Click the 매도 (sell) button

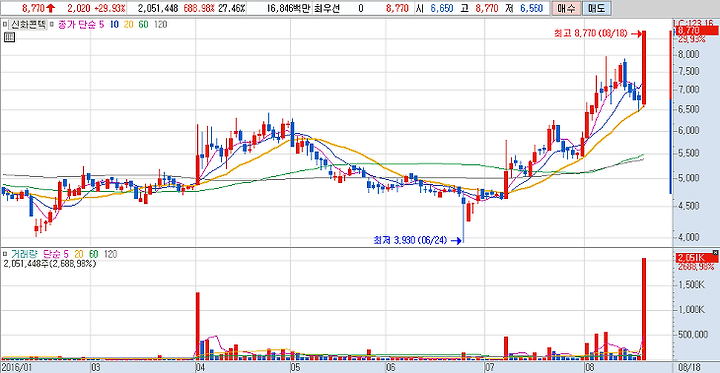pos(596,8)
